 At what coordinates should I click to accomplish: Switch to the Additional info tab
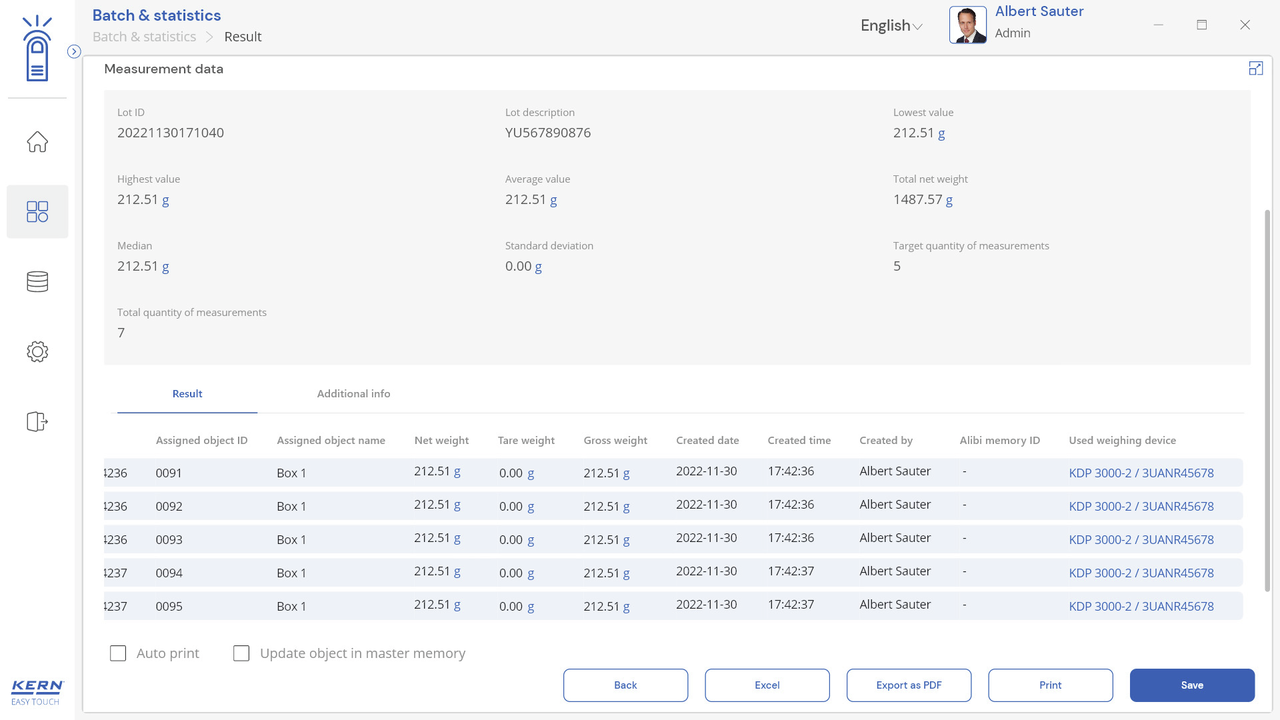[x=353, y=394]
